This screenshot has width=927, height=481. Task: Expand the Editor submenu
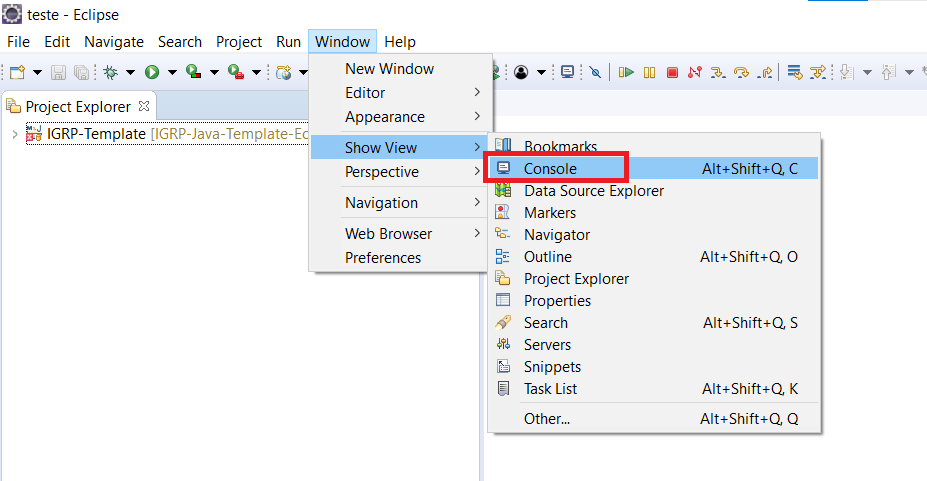(x=400, y=93)
